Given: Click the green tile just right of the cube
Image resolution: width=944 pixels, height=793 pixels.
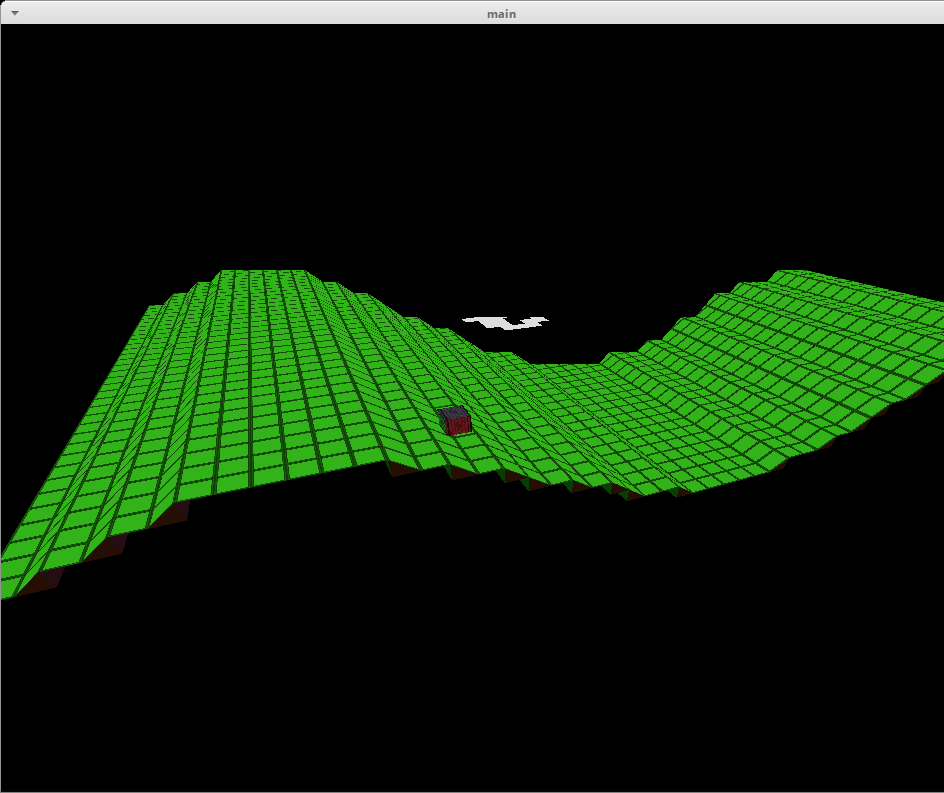Looking at the screenshot, I should click(490, 425).
